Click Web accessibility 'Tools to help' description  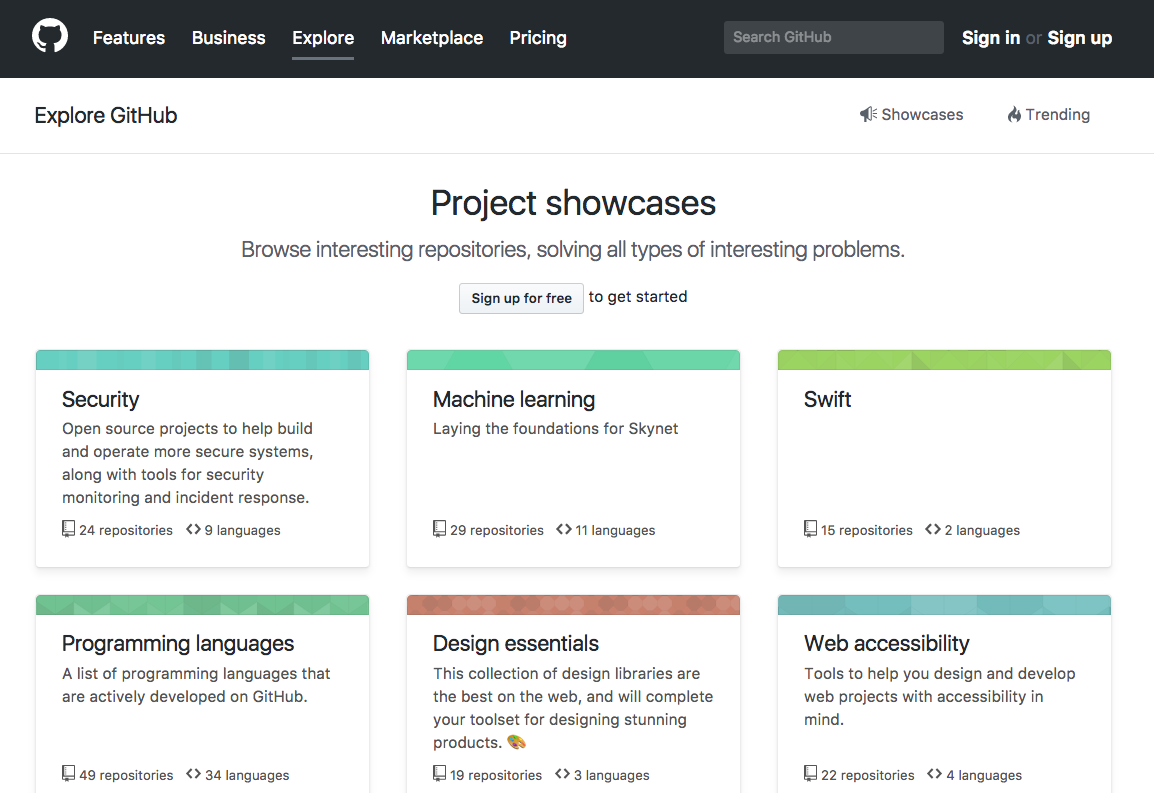940,696
